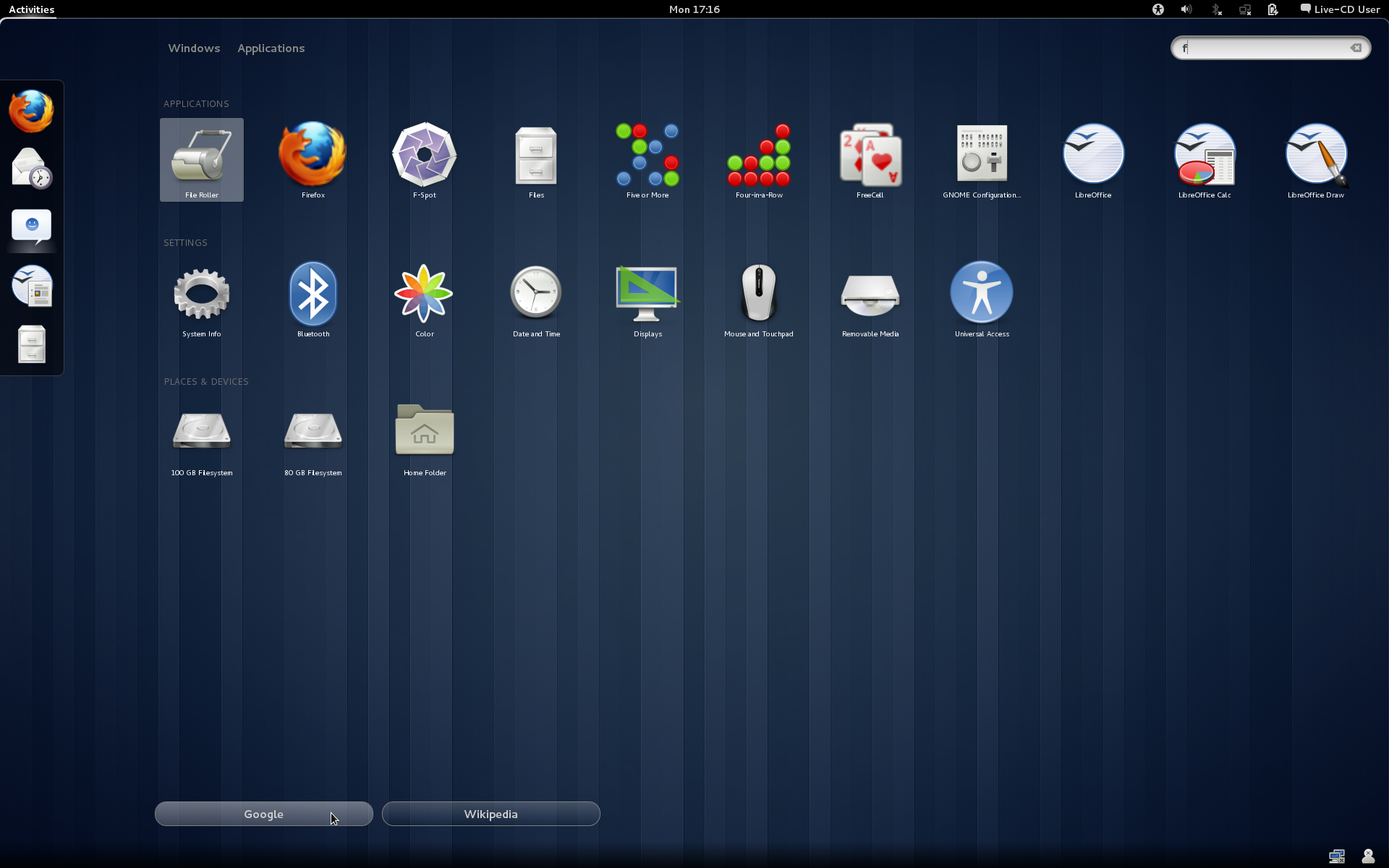The width and height of the screenshot is (1389, 868).
Task: Open System Info settings
Action: [202, 299]
